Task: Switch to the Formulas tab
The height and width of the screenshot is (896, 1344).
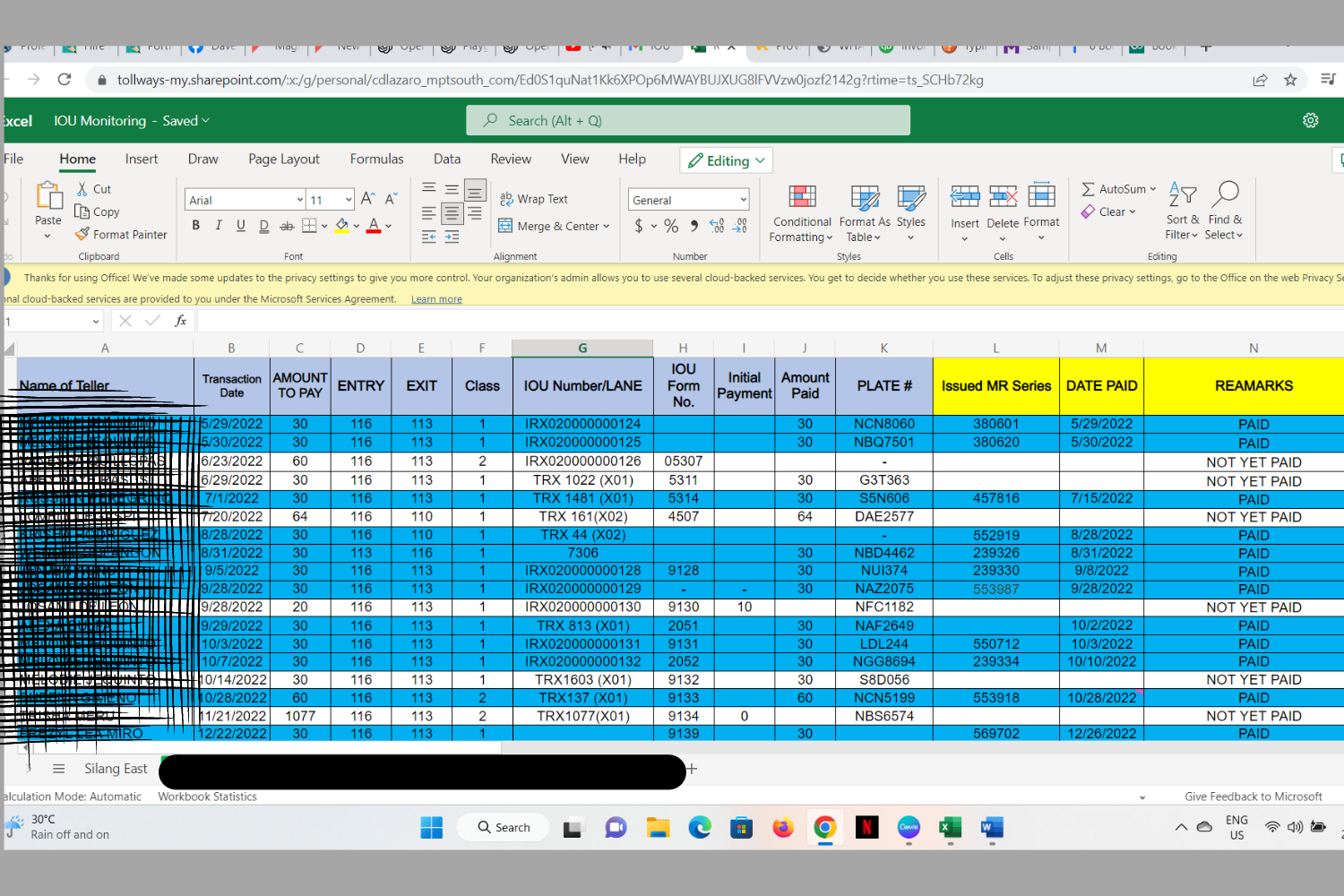Action: coord(376,159)
